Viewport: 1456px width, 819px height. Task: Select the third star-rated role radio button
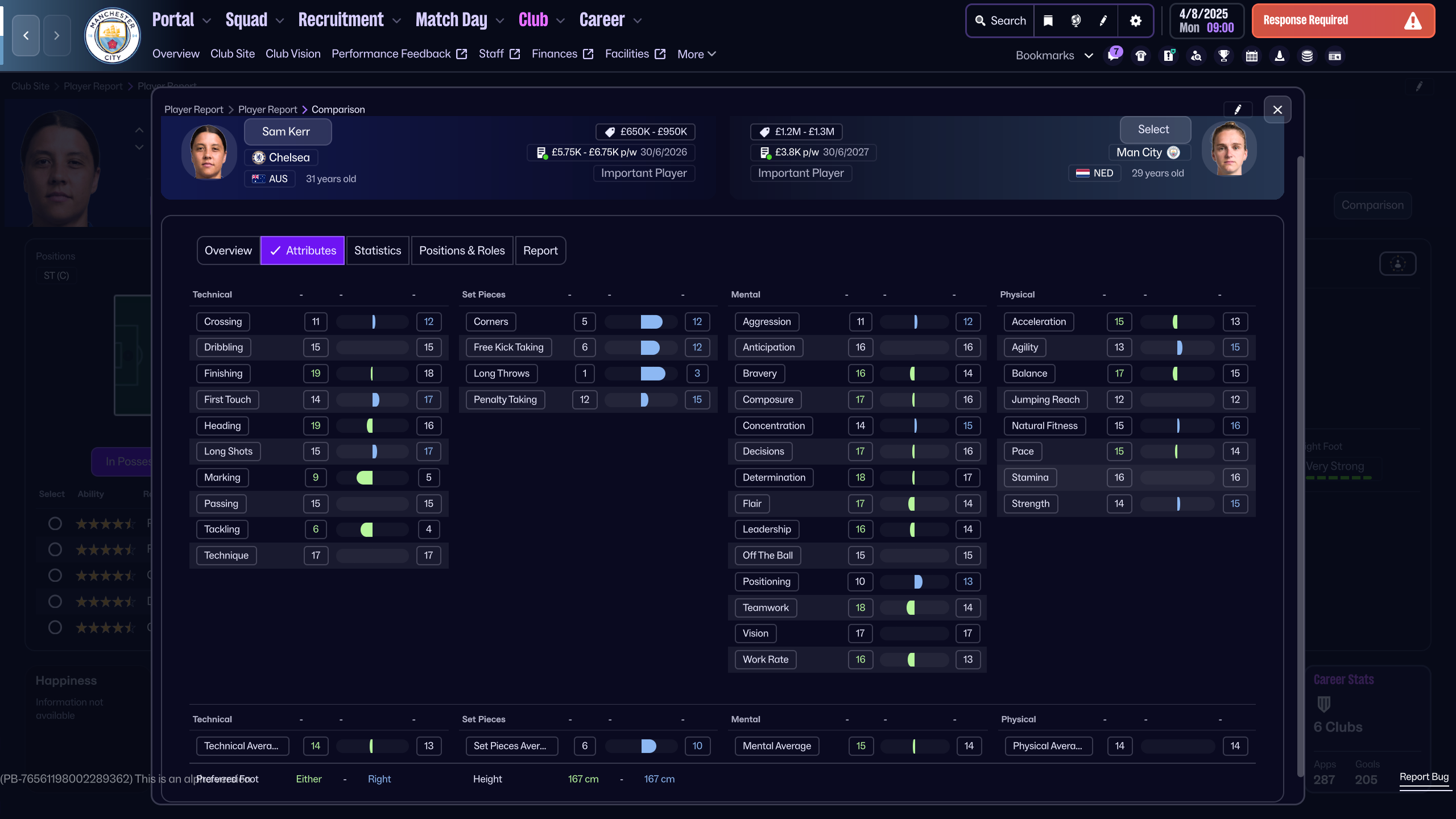pyautogui.click(x=55, y=575)
